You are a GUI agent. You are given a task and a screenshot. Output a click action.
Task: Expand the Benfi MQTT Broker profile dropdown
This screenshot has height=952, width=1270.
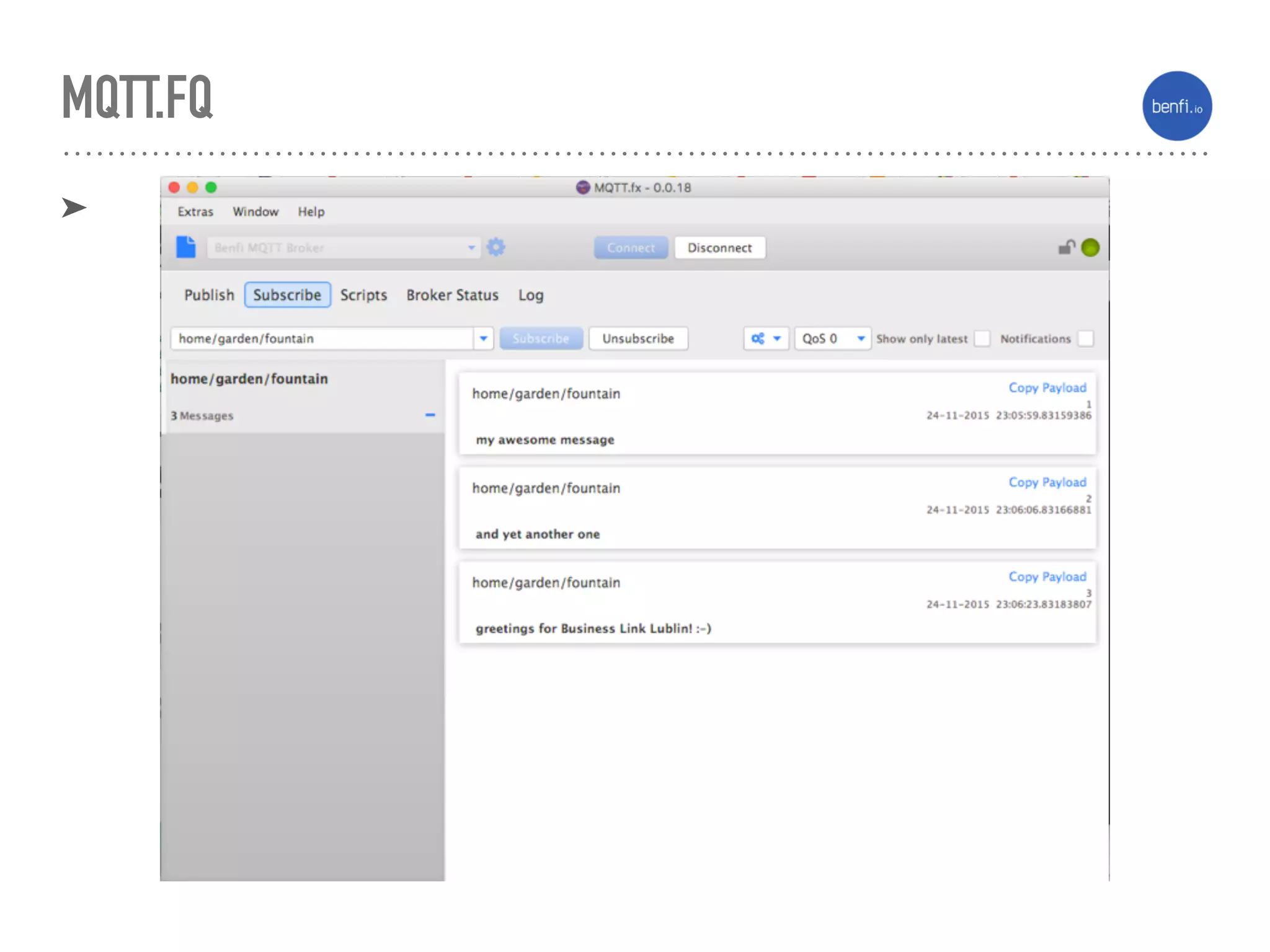471,247
